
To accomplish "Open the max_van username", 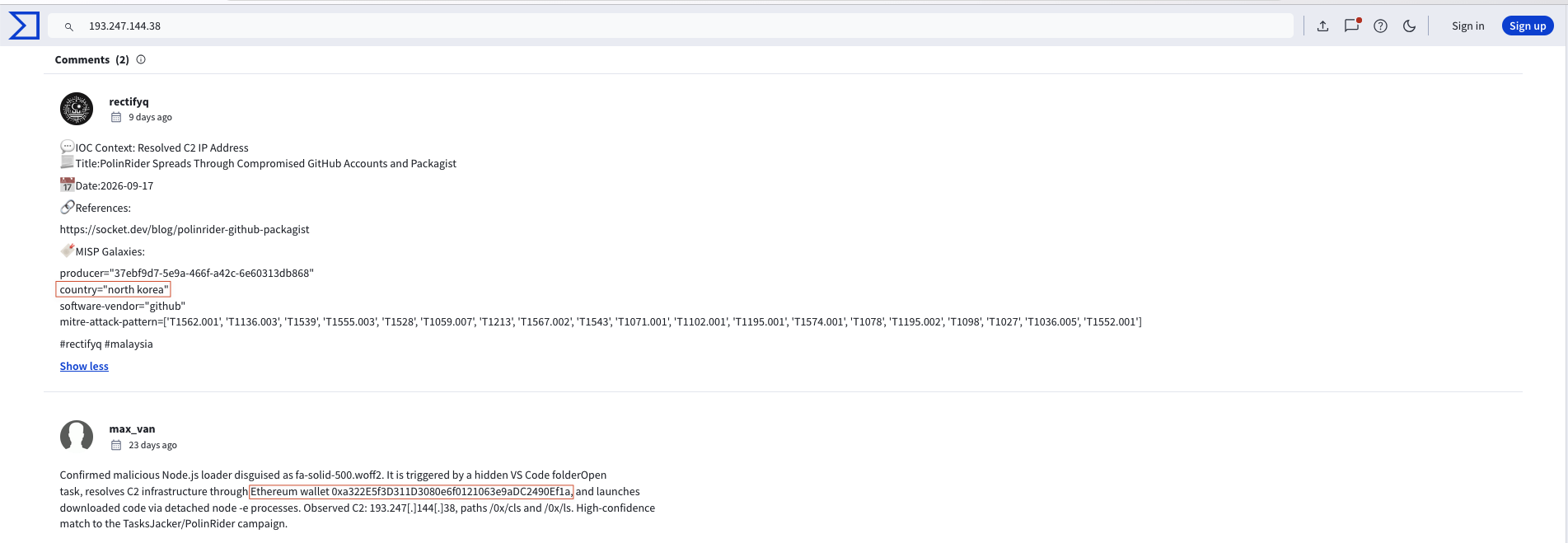I will pos(132,429).
